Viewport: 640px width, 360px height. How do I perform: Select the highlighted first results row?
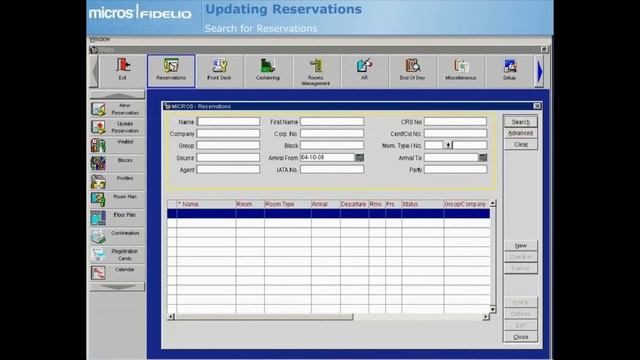[329, 213]
